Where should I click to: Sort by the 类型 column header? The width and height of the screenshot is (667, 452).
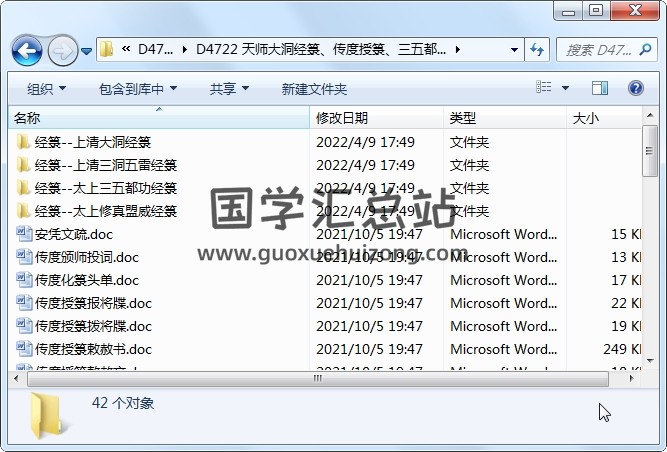click(505, 118)
